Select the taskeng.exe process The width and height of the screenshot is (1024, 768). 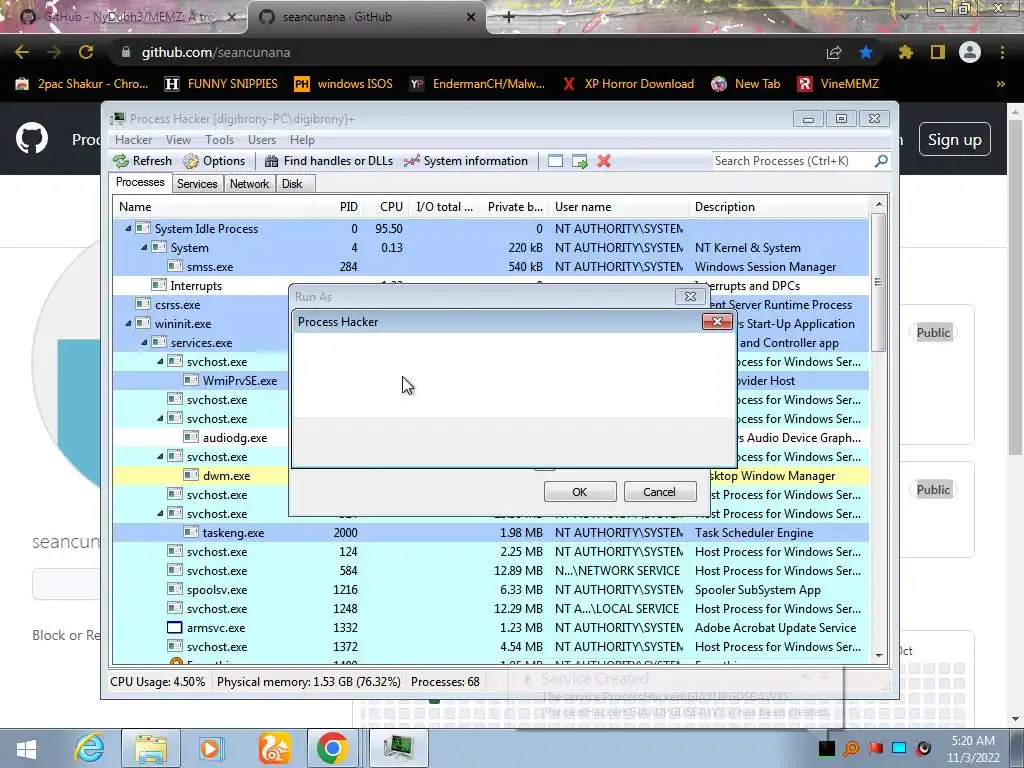point(490,532)
